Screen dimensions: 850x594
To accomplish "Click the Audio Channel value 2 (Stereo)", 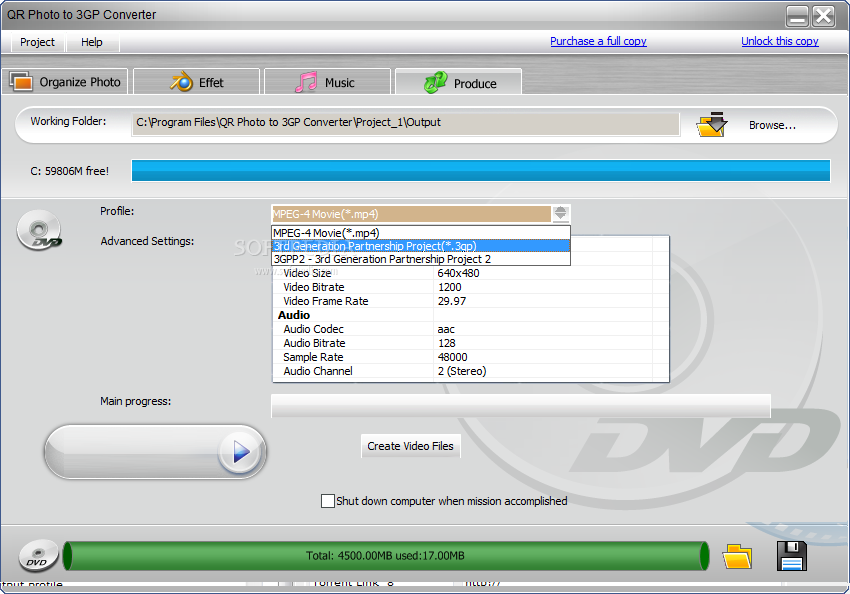I will 462,372.
